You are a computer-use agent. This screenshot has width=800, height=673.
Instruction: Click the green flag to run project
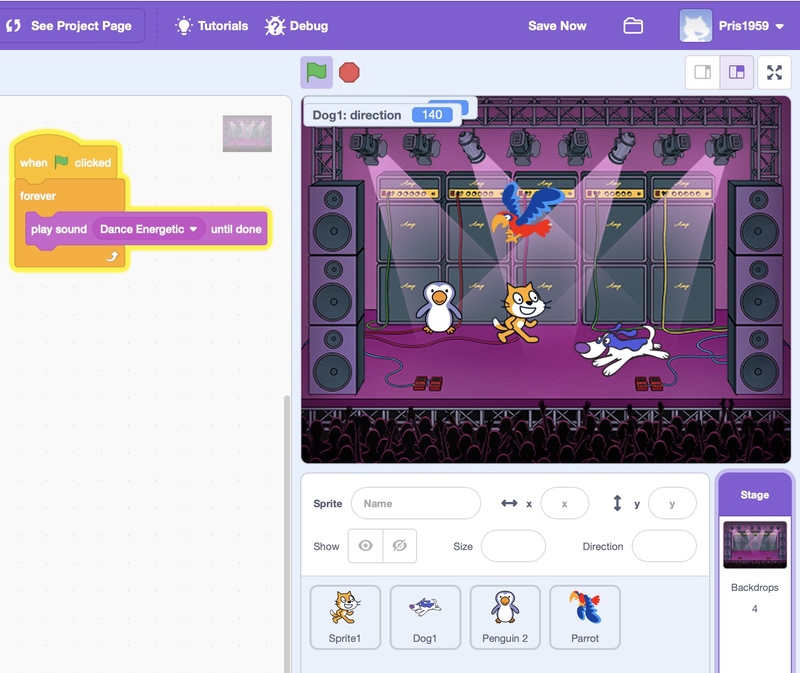click(316, 72)
